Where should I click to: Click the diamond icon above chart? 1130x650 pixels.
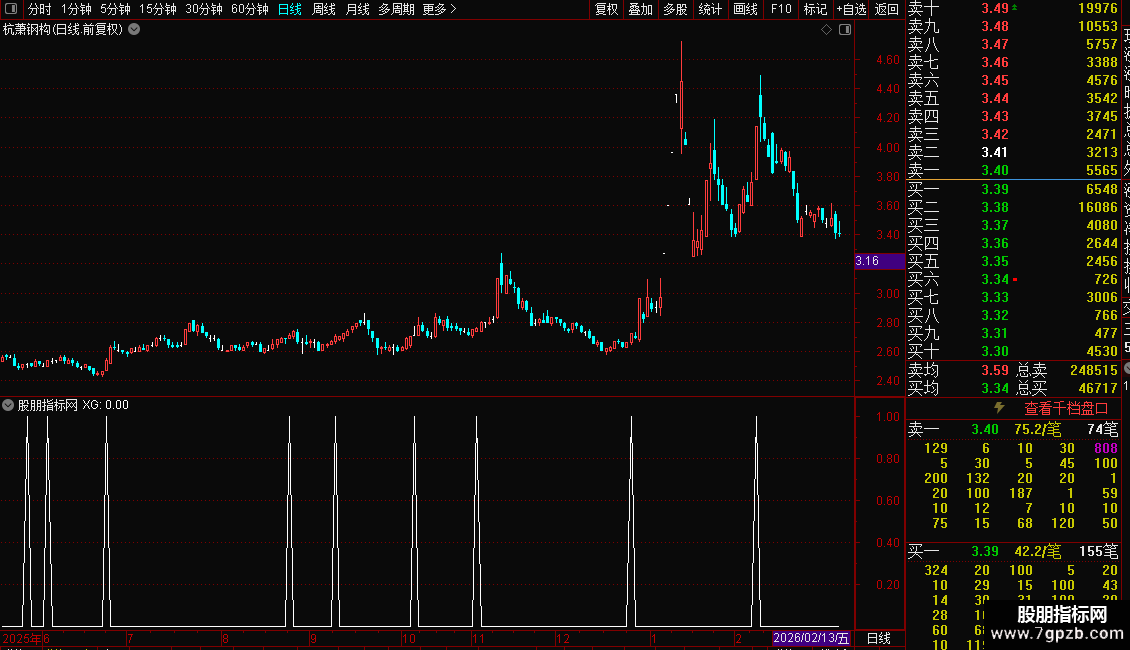(x=827, y=30)
